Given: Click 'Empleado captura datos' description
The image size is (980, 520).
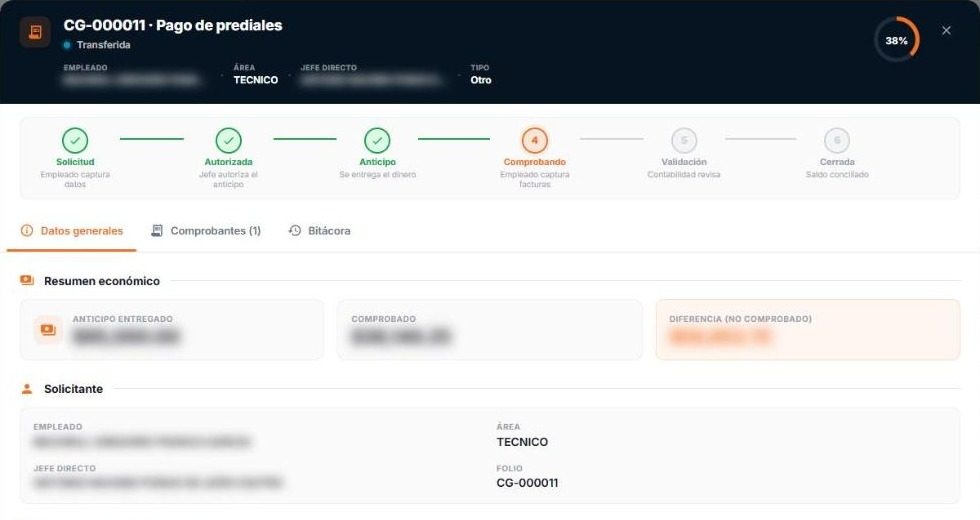Looking at the screenshot, I should pyautogui.click(x=75, y=179).
